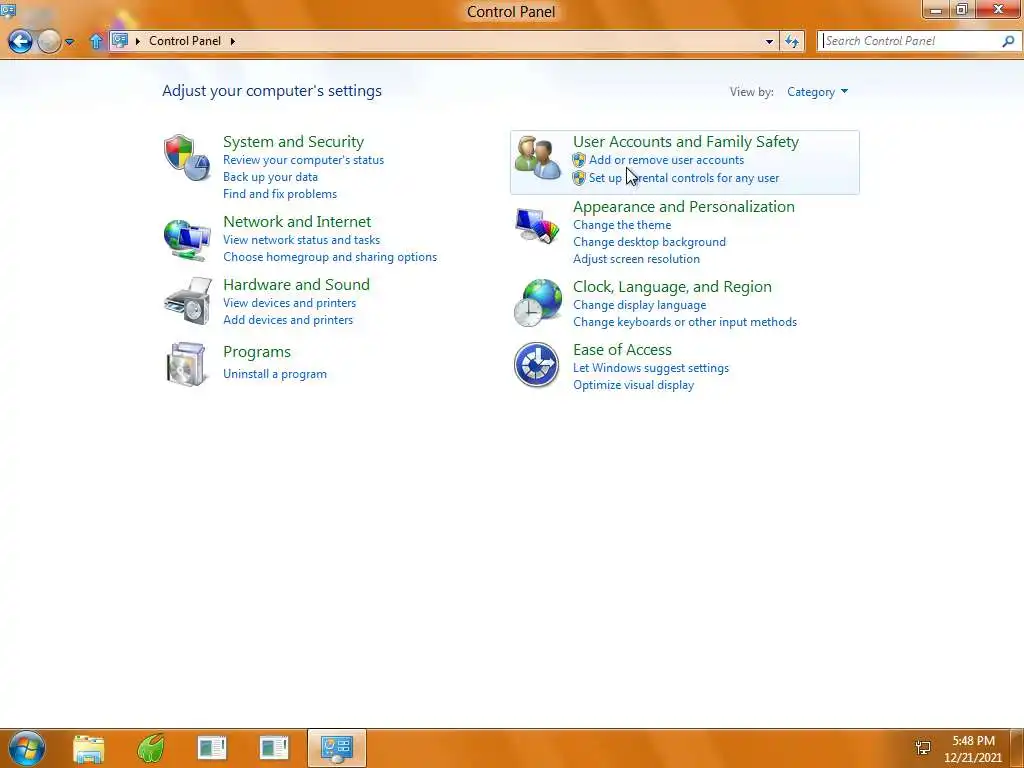Screen dimensions: 1024x768
Task: Open the User Accounts people icon
Action: coord(537,157)
